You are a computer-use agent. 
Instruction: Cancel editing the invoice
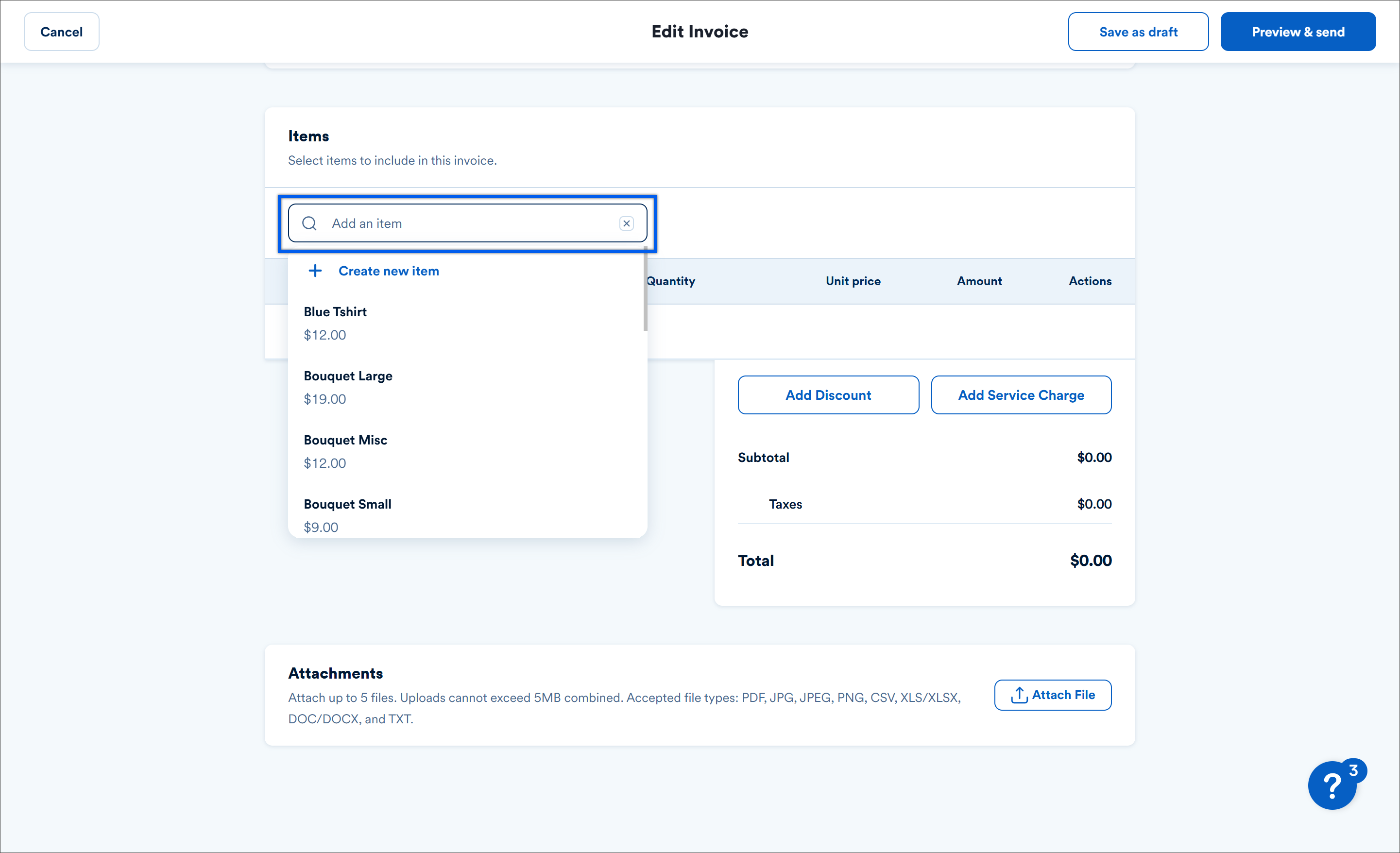[x=61, y=32]
